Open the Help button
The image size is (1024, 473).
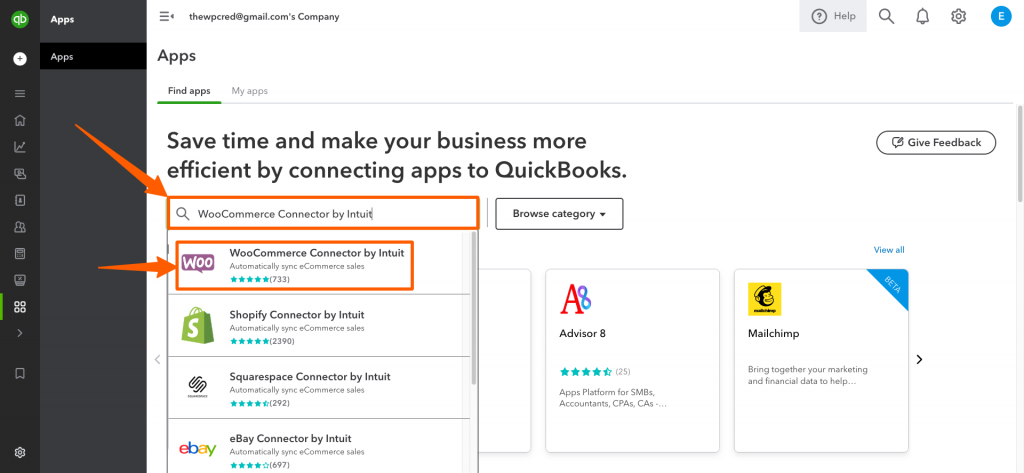833,16
